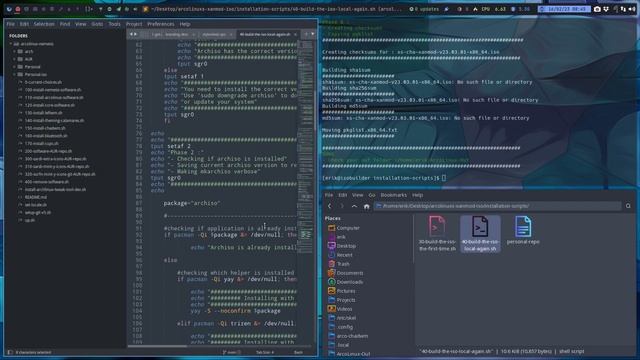Toggle sidebar via status bar panel icon
The height and width of the screenshot is (360, 640).
(10, 352)
